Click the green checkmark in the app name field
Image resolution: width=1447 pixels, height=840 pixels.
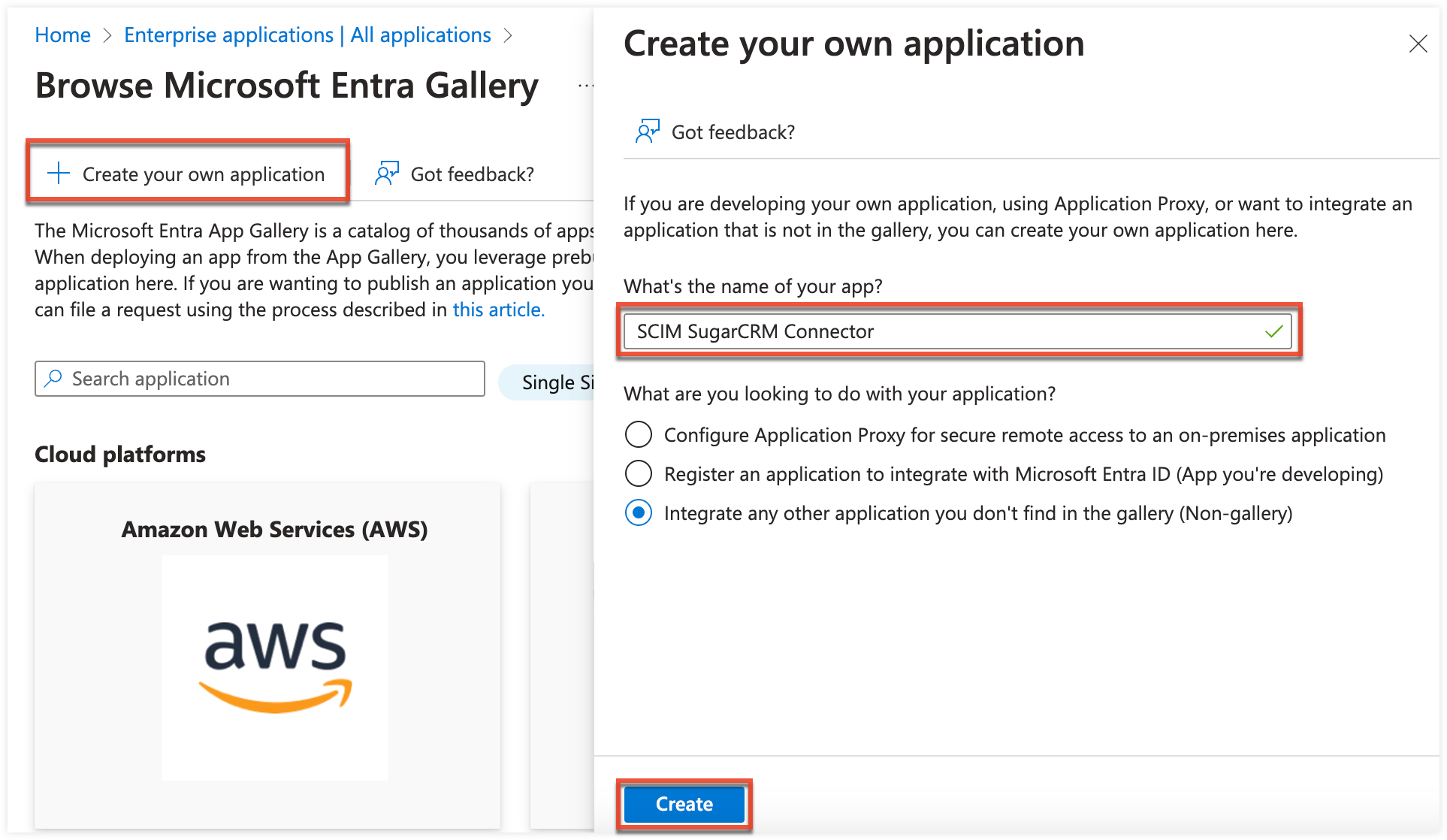click(1273, 331)
